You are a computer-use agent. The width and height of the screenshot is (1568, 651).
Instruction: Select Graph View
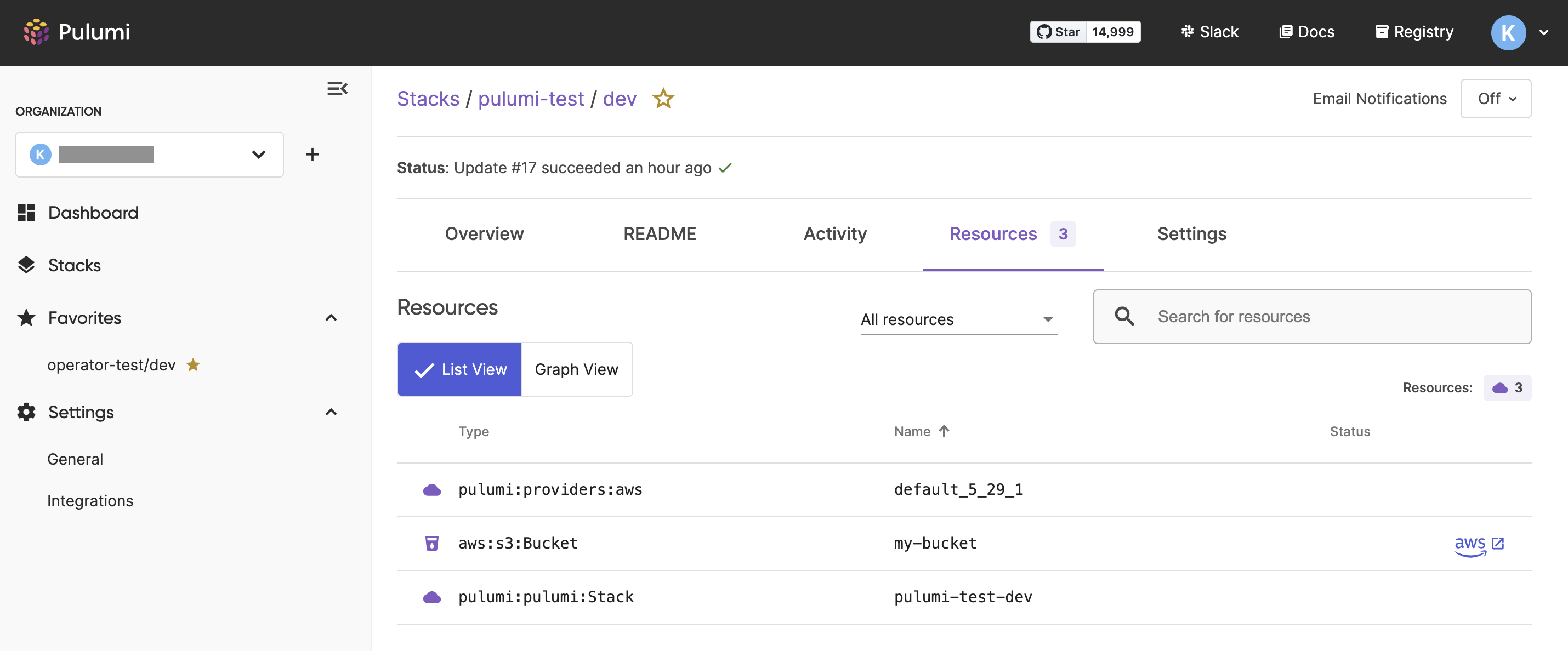[x=576, y=369]
